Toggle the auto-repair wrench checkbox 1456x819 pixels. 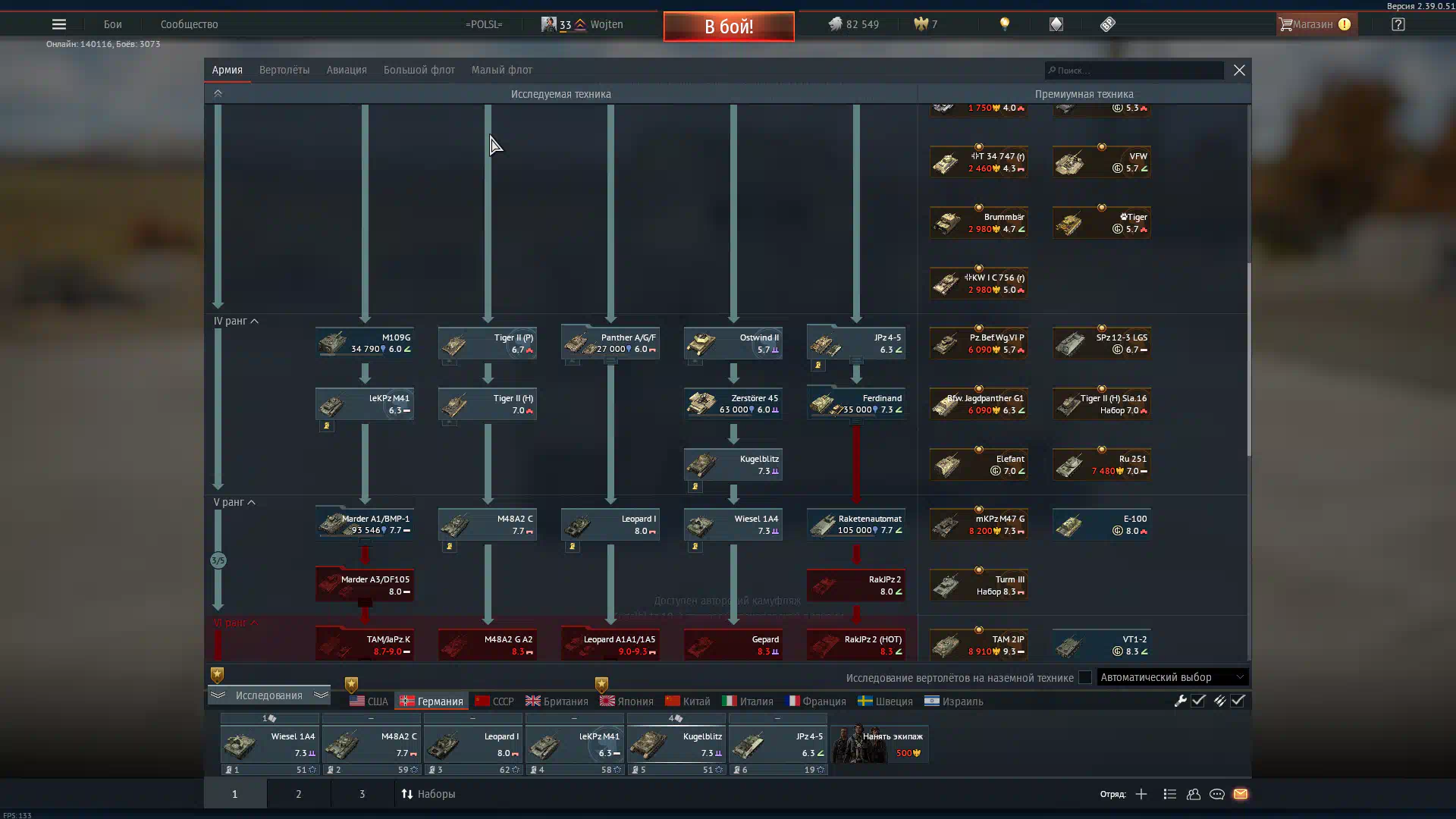point(1198,701)
